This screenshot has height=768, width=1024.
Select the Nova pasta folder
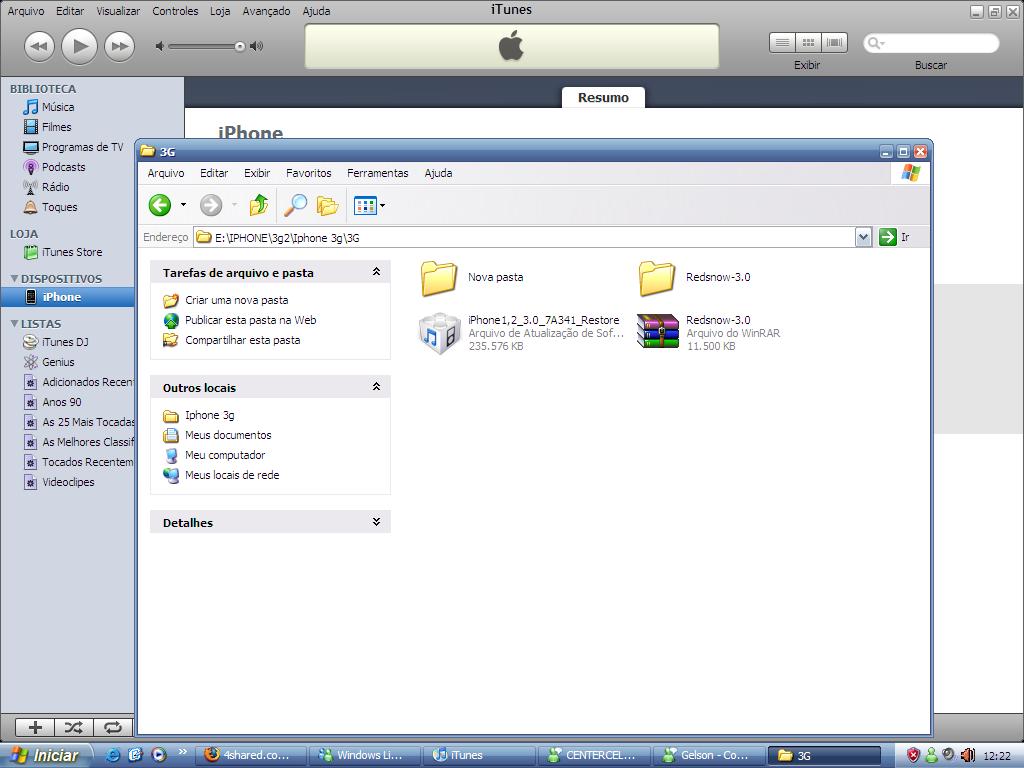(472, 278)
